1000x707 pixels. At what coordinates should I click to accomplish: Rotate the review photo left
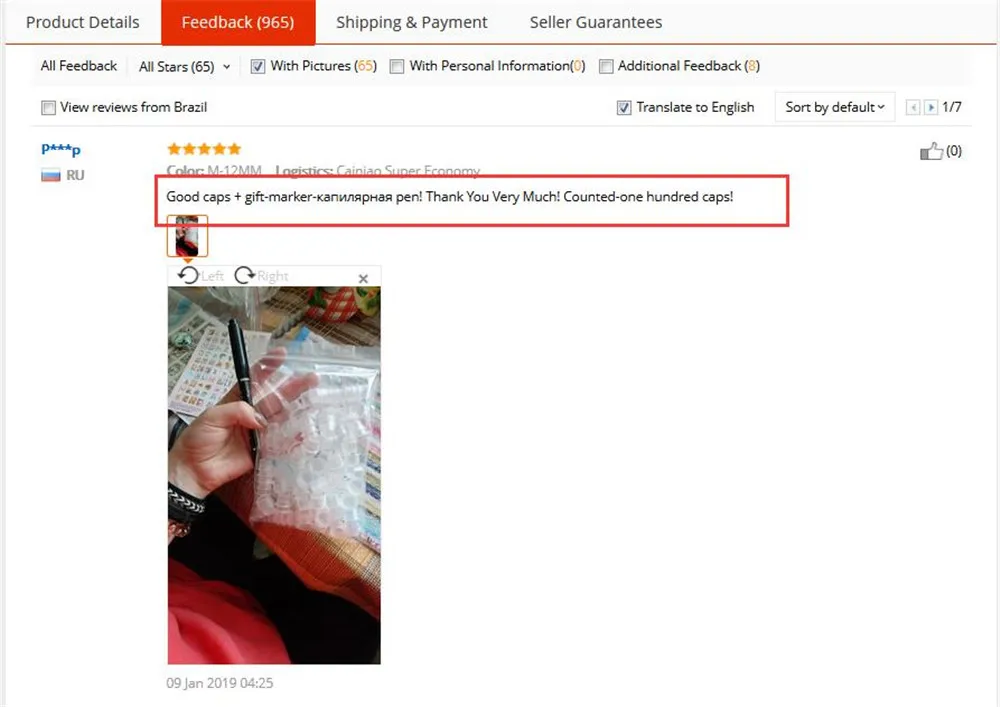click(x=200, y=275)
